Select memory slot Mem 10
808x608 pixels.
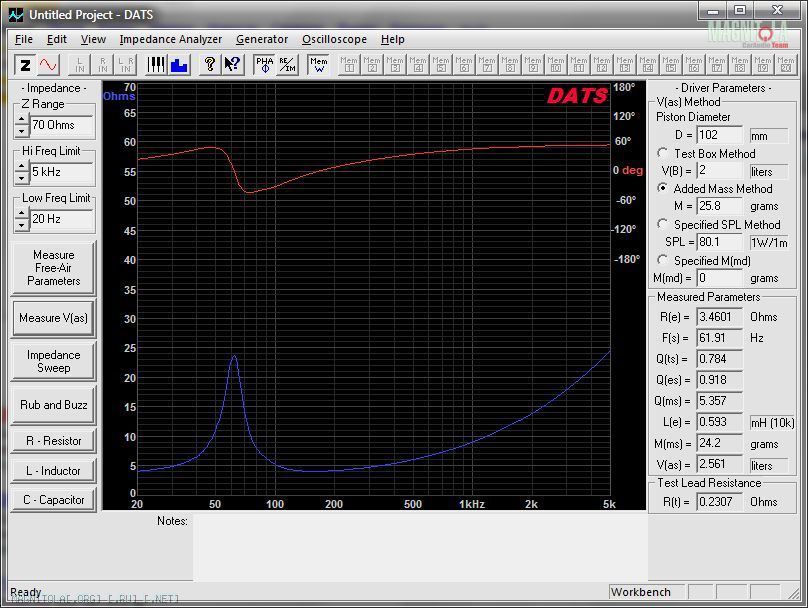click(x=556, y=65)
